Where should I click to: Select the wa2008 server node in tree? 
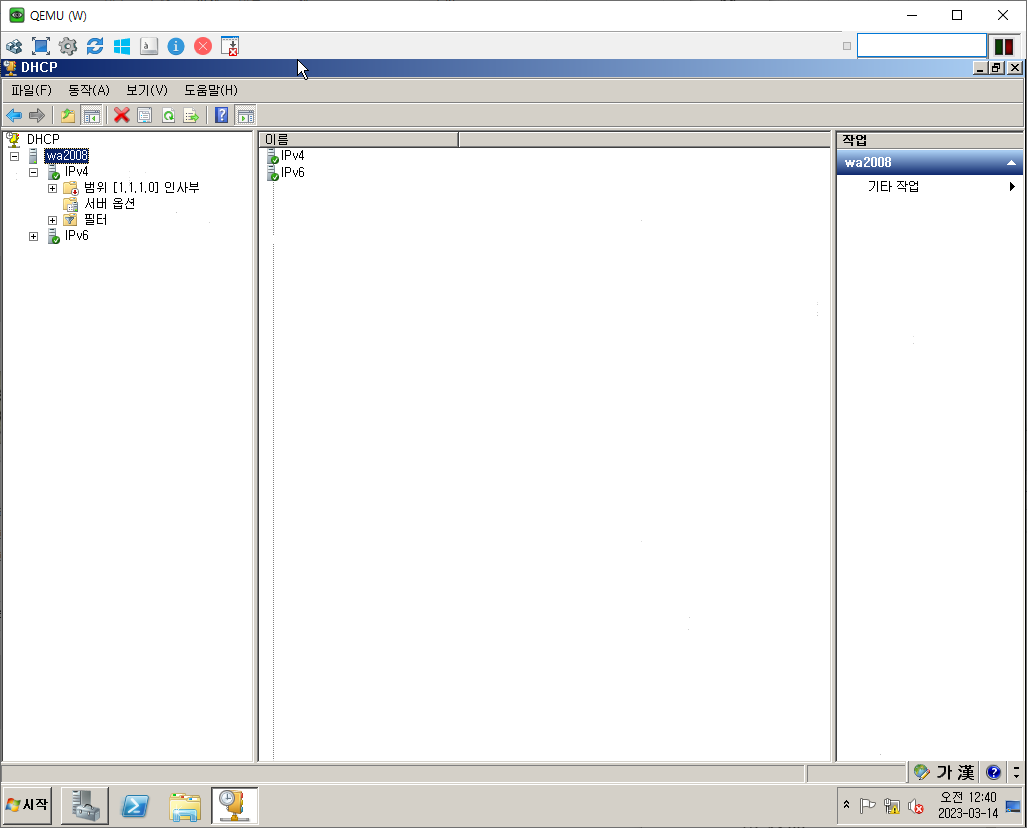click(67, 155)
